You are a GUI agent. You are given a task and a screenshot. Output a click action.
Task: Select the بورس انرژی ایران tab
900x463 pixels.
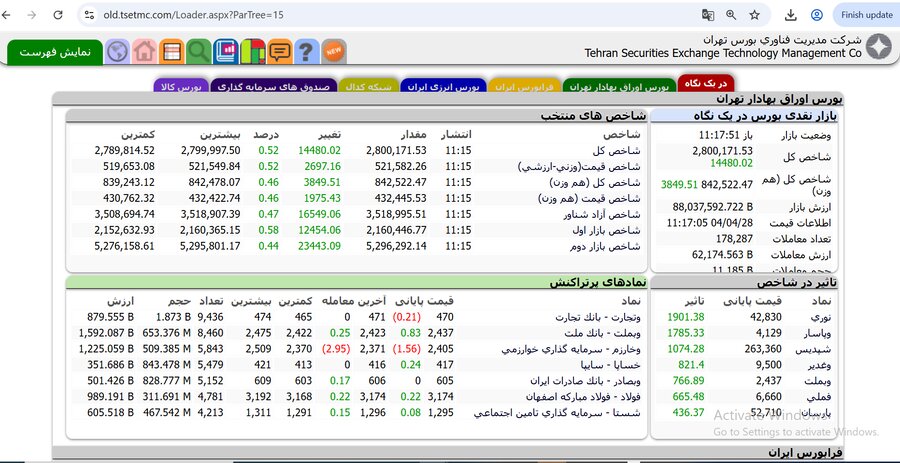[443, 86]
